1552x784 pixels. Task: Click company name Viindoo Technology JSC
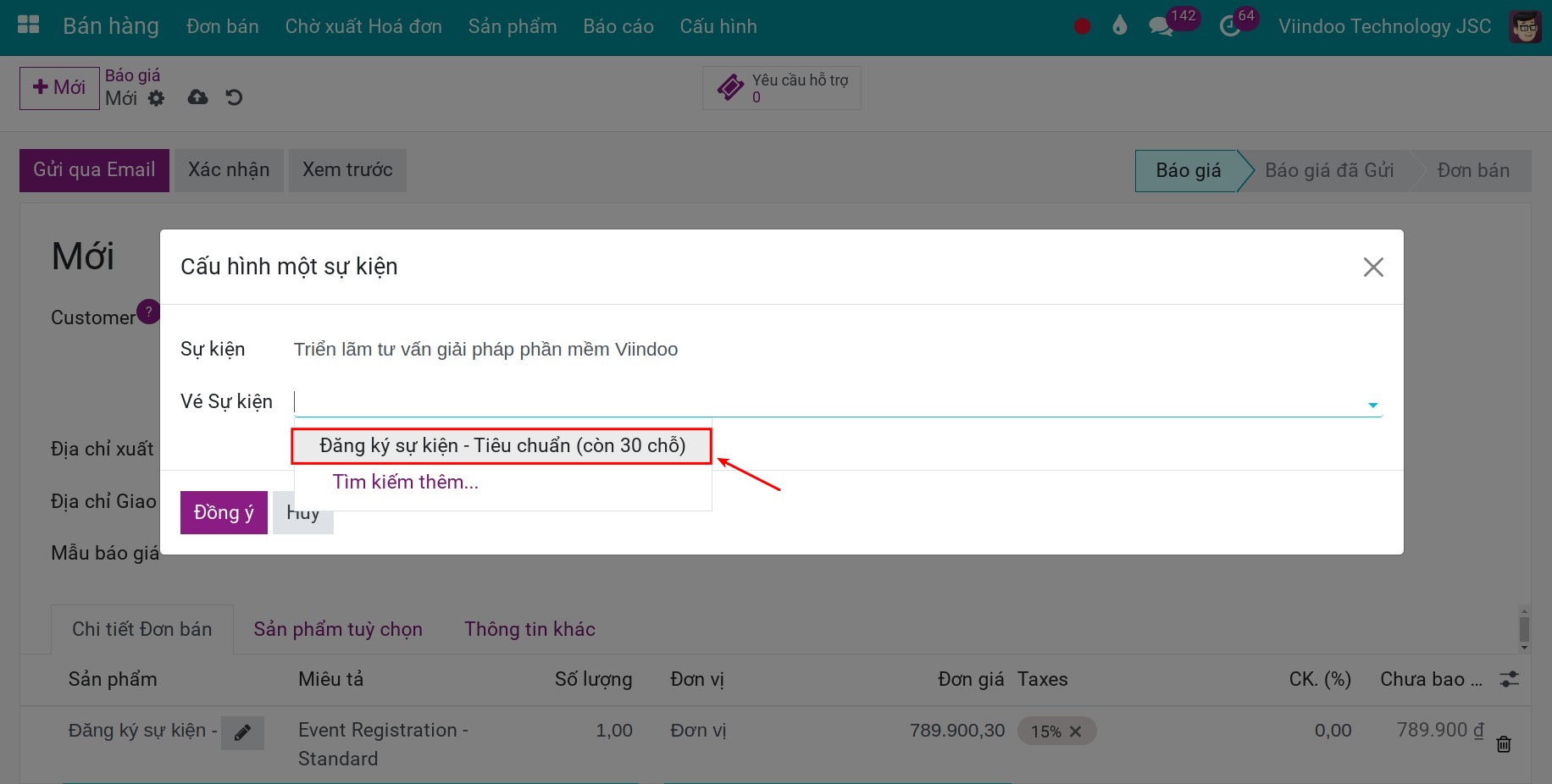[x=1384, y=26]
